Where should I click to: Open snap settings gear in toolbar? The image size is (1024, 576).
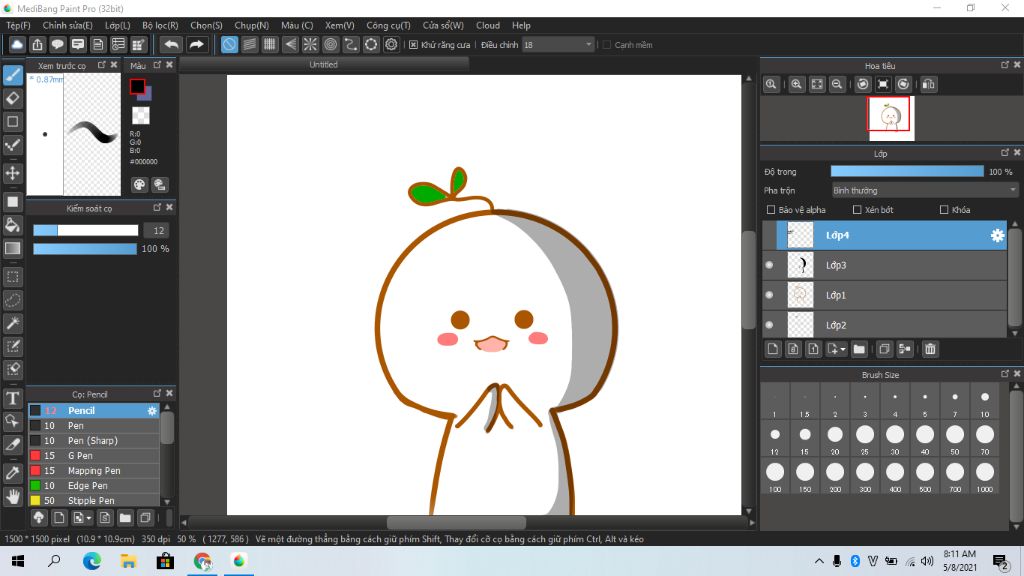click(391, 44)
